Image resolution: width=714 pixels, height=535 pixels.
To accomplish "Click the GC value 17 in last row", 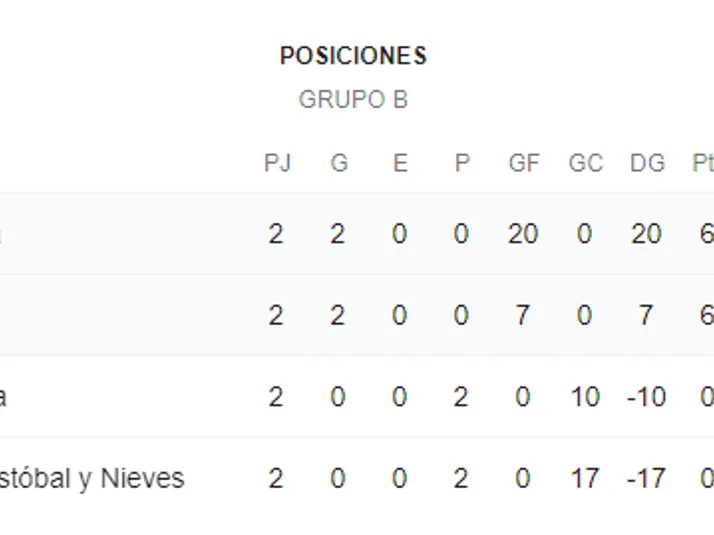I will [585, 478].
